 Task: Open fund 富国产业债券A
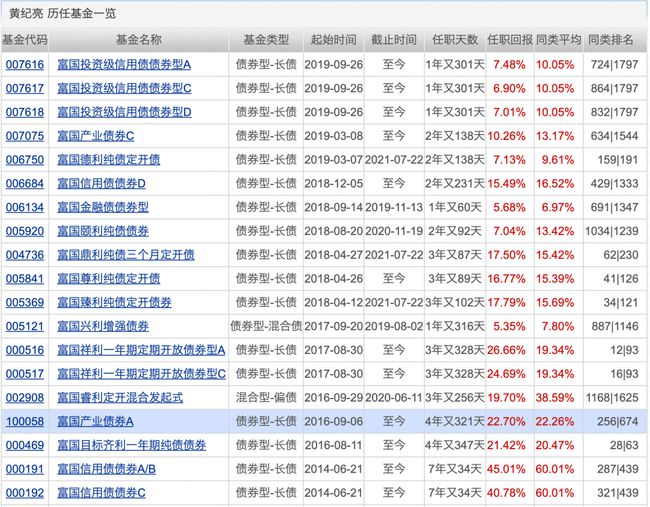pos(95,422)
